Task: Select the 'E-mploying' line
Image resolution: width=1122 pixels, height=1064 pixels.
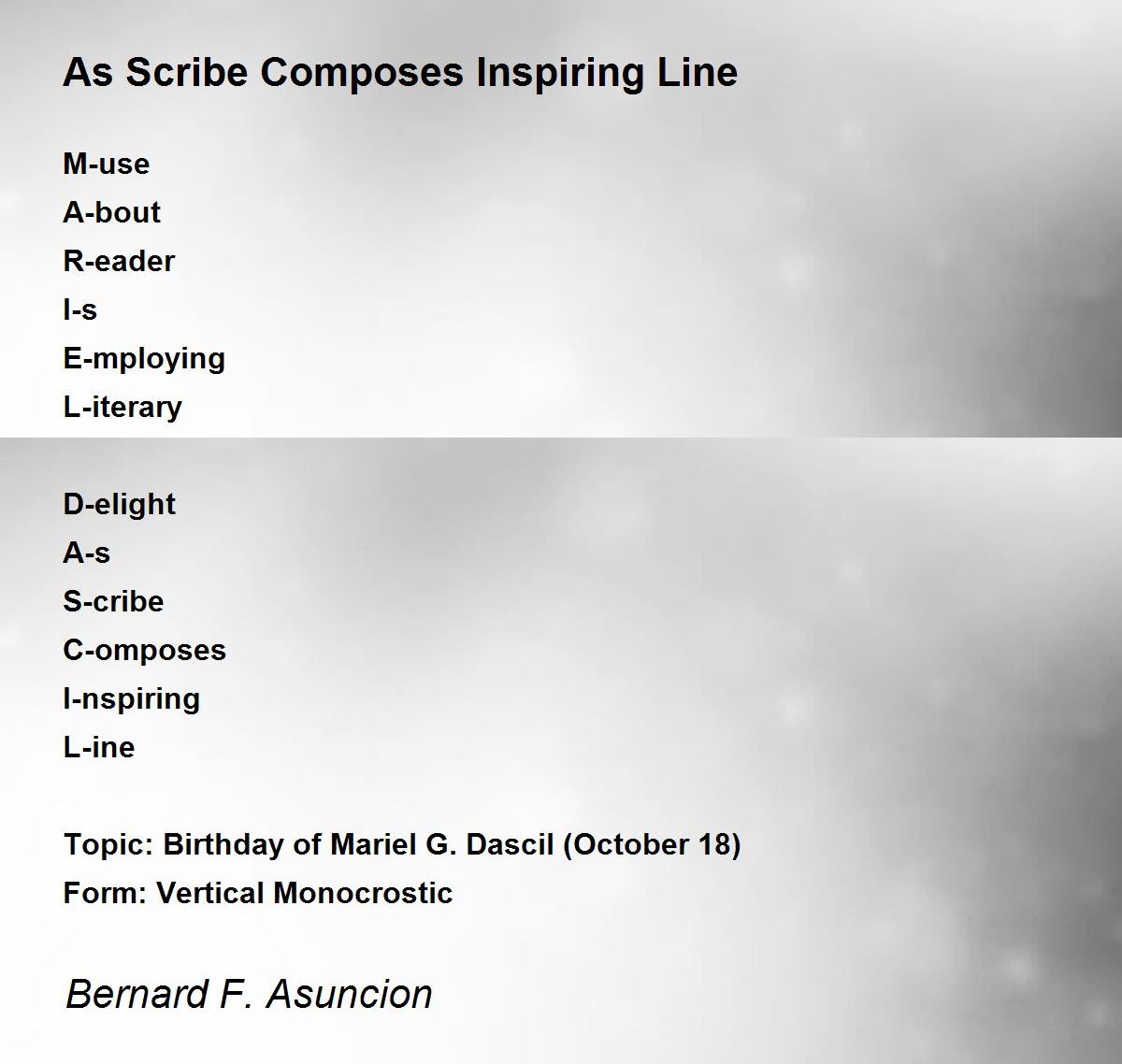Action: click(x=144, y=359)
